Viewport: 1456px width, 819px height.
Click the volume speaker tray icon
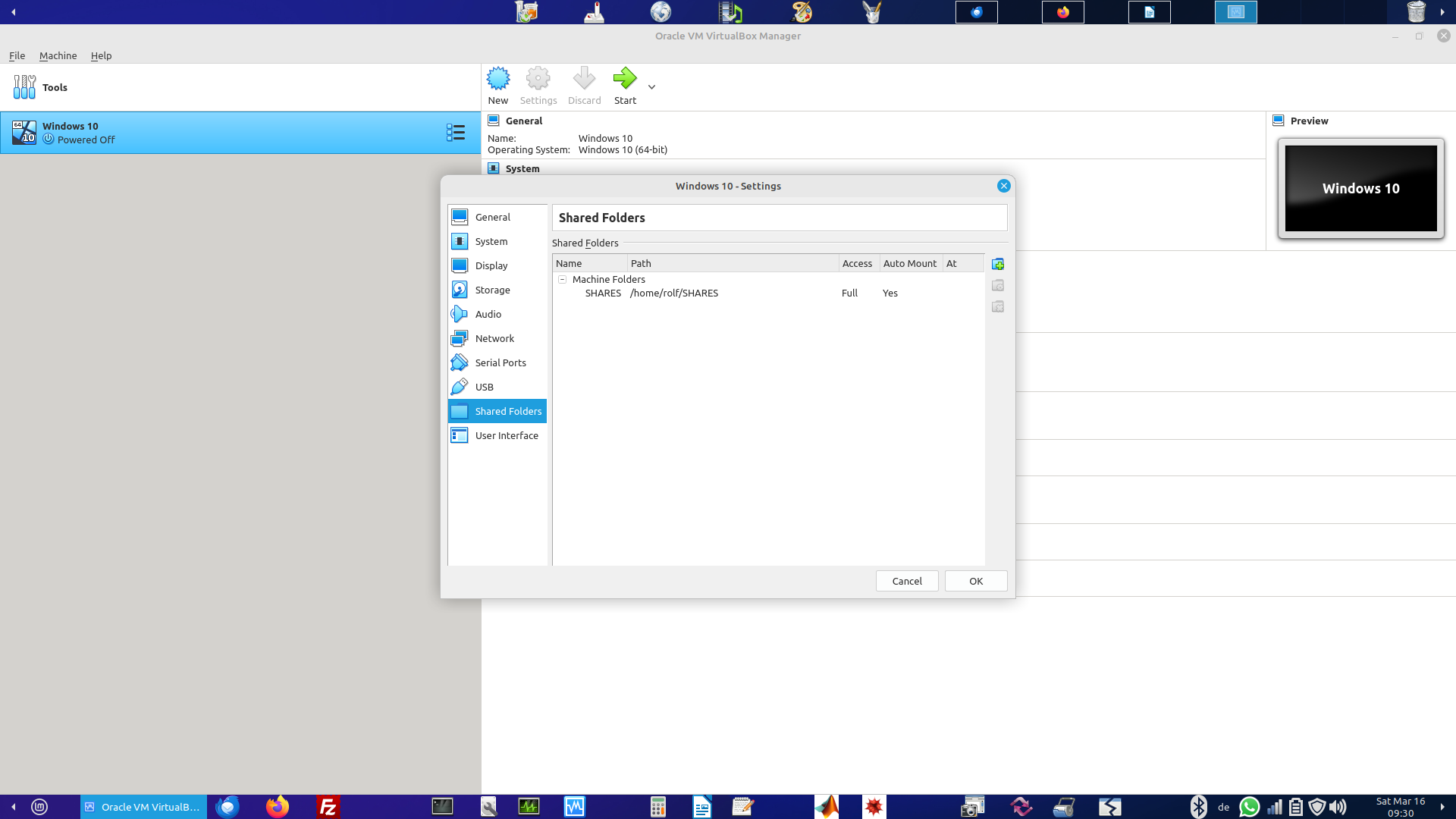point(1338,807)
